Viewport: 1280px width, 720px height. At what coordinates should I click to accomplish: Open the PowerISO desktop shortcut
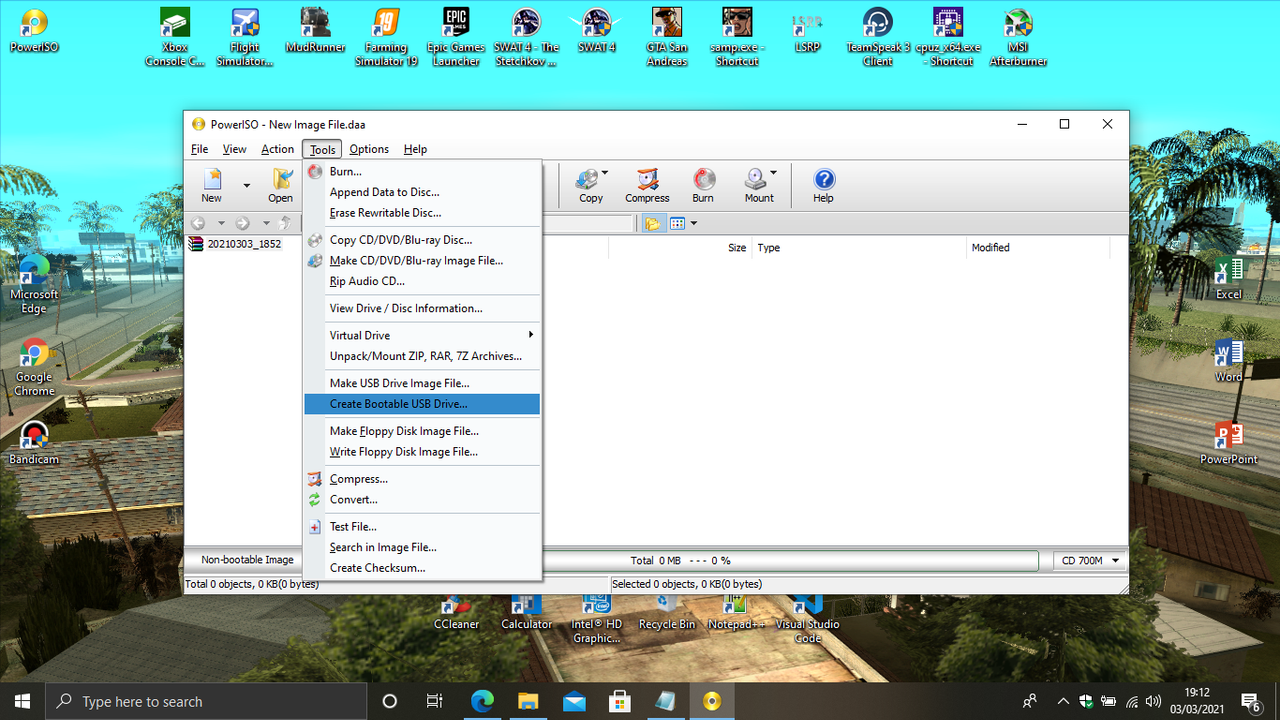tap(34, 30)
